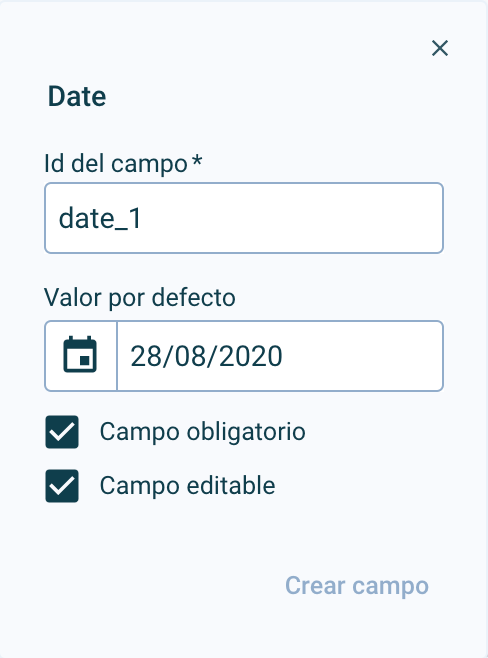
Task: Focus the Id del campo input
Action: click(244, 218)
